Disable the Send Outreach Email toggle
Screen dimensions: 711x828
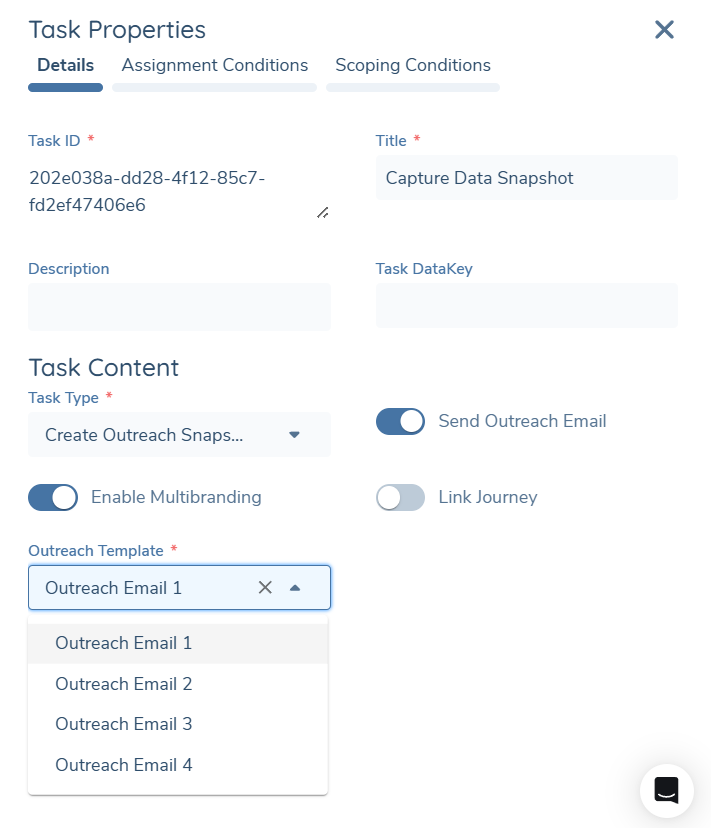click(400, 421)
